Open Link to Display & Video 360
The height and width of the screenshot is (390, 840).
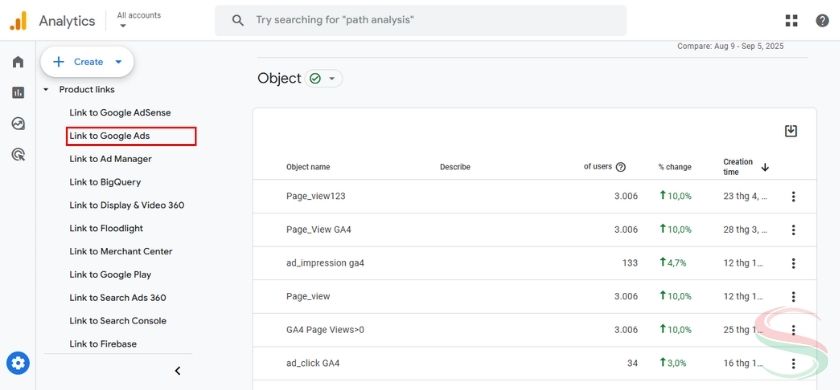pyautogui.click(x=126, y=205)
